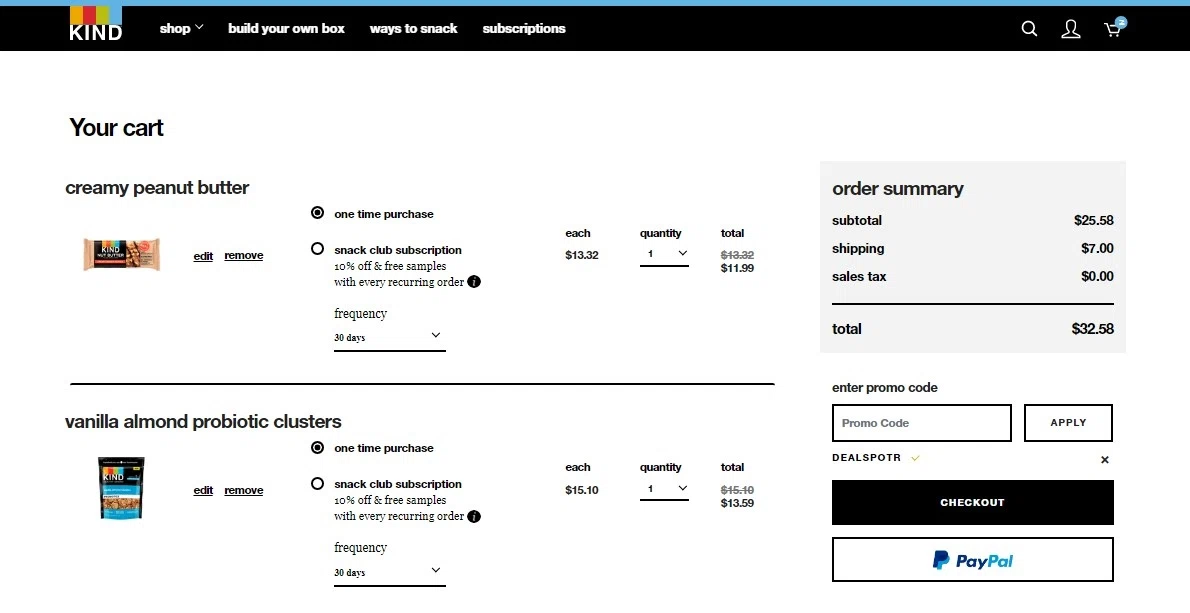The height and width of the screenshot is (613, 1190).
Task: Click the shipping amount $7.00
Action: point(1097,248)
